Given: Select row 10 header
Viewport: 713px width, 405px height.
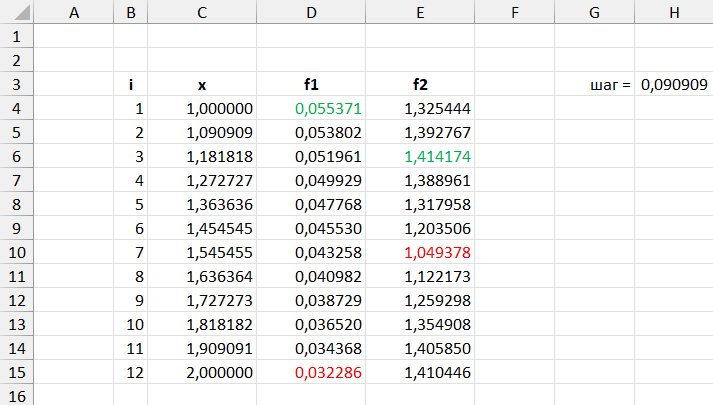Looking at the screenshot, I should coord(17,252).
